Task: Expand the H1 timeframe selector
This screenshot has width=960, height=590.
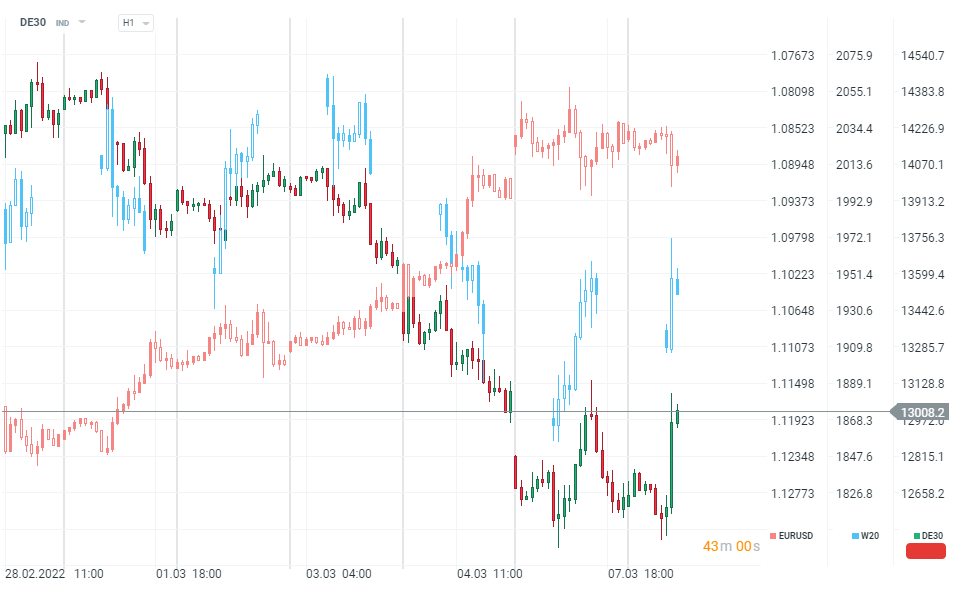Action: [135, 22]
